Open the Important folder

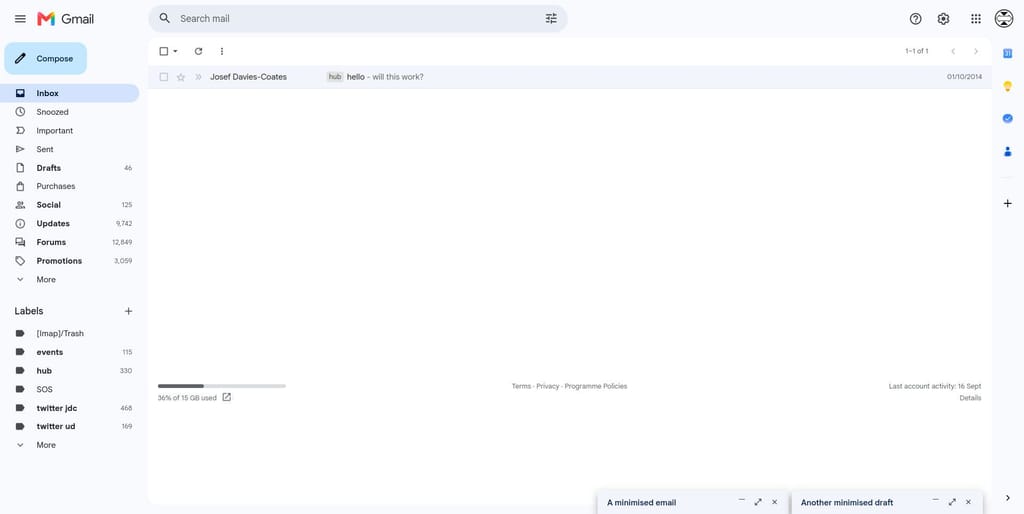[70, 131]
